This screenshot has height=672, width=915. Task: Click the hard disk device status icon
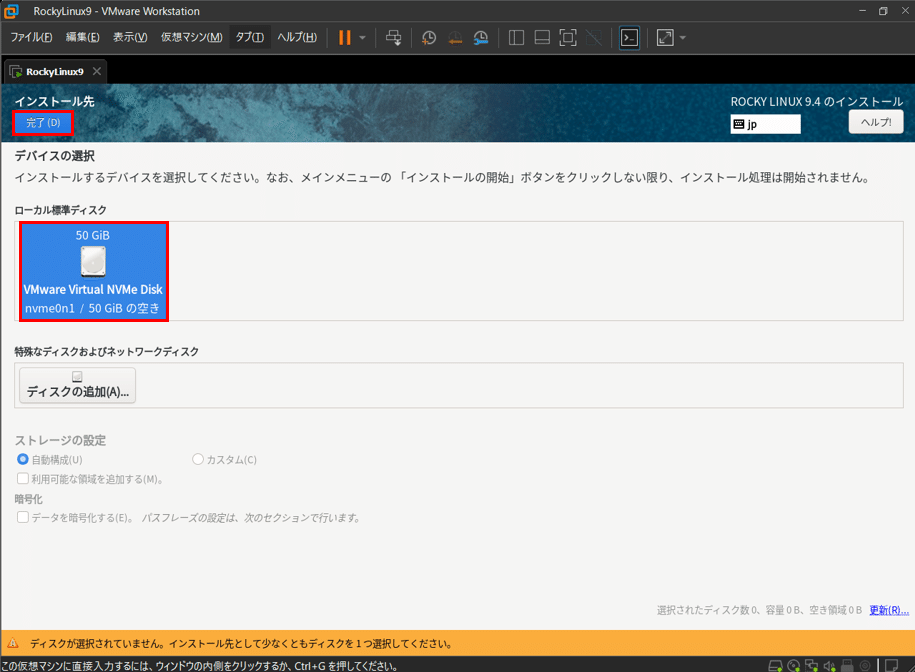[x=775, y=666]
